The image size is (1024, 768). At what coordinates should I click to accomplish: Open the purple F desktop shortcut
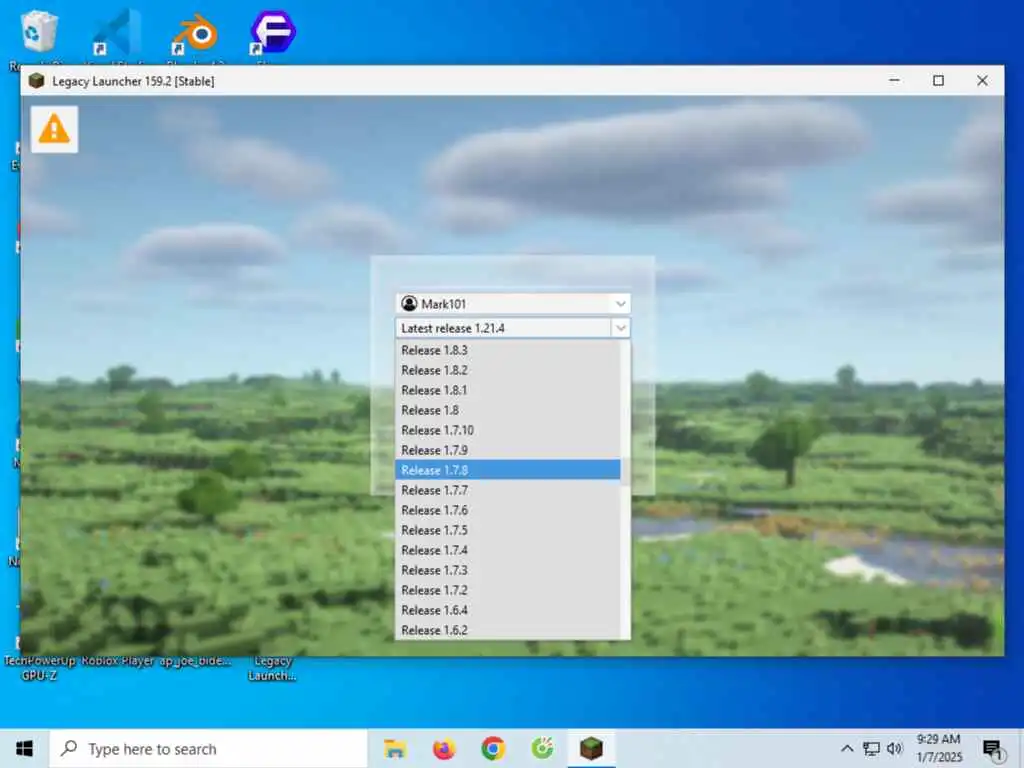tap(273, 31)
